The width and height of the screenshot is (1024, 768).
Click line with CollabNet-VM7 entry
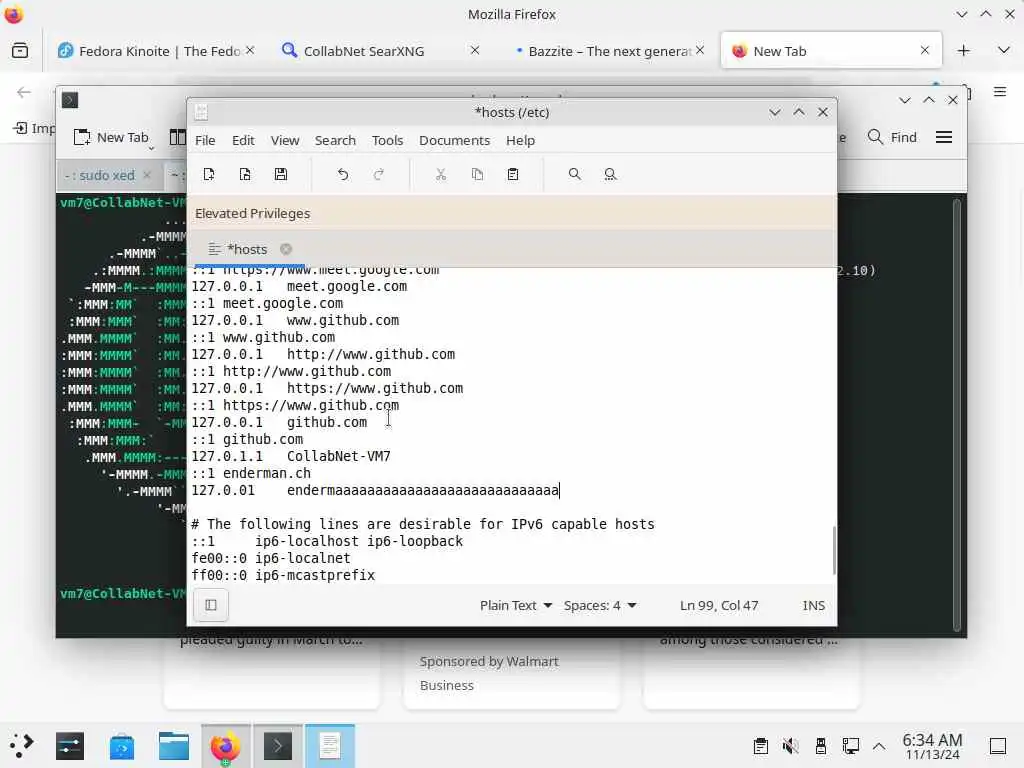(291, 456)
